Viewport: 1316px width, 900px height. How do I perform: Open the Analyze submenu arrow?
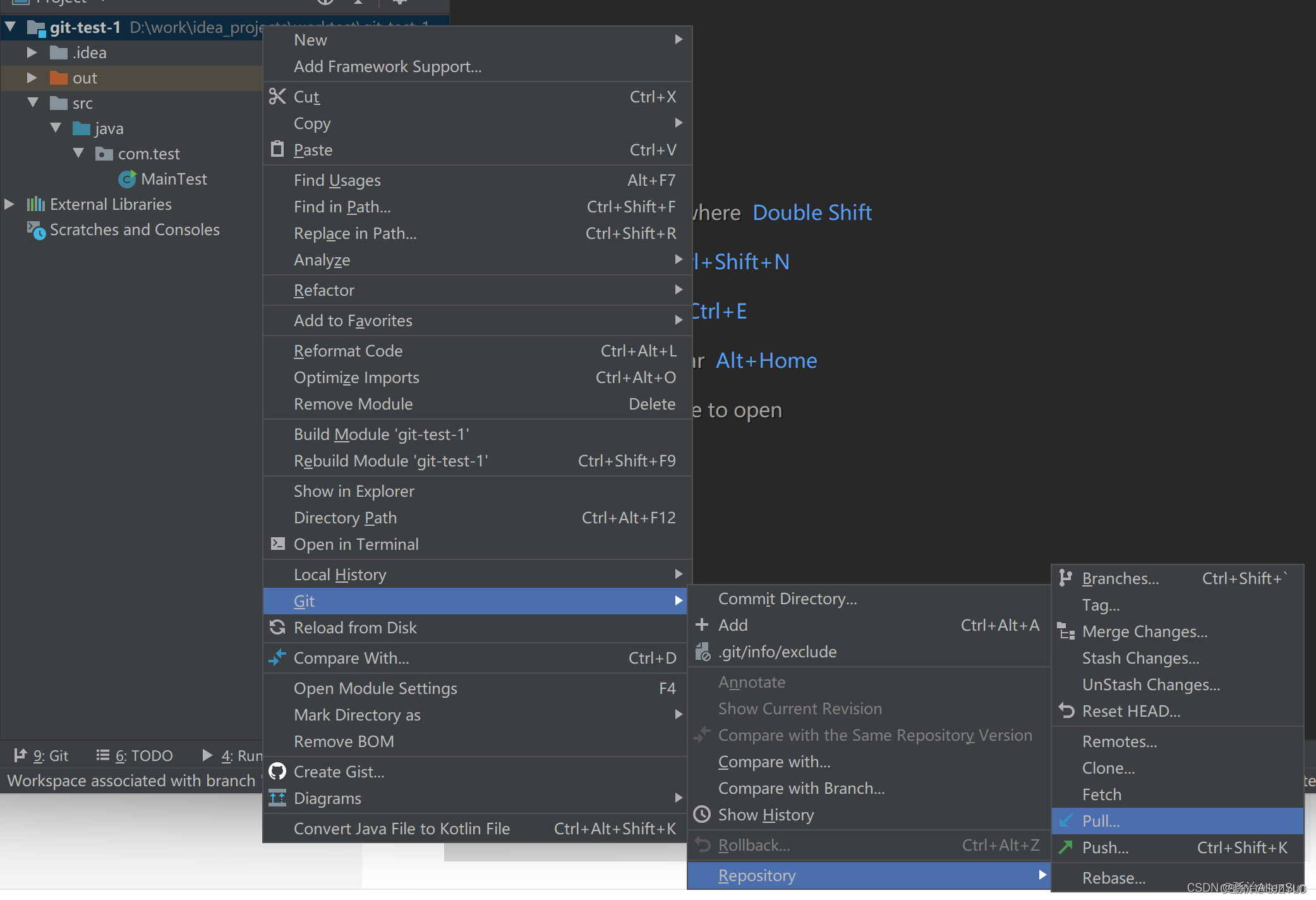pyautogui.click(x=679, y=259)
